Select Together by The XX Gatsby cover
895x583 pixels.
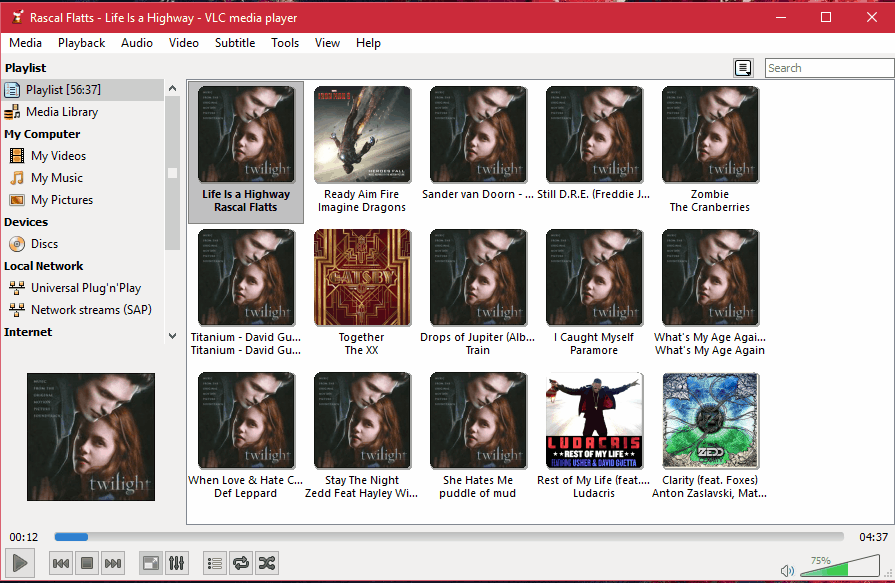362,278
